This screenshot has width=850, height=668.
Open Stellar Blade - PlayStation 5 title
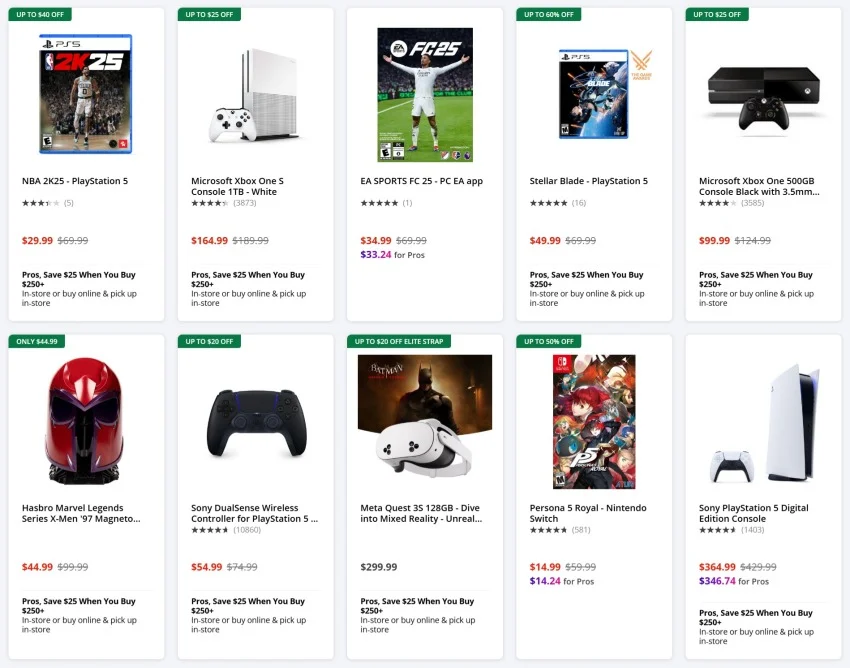tap(588, 181)
